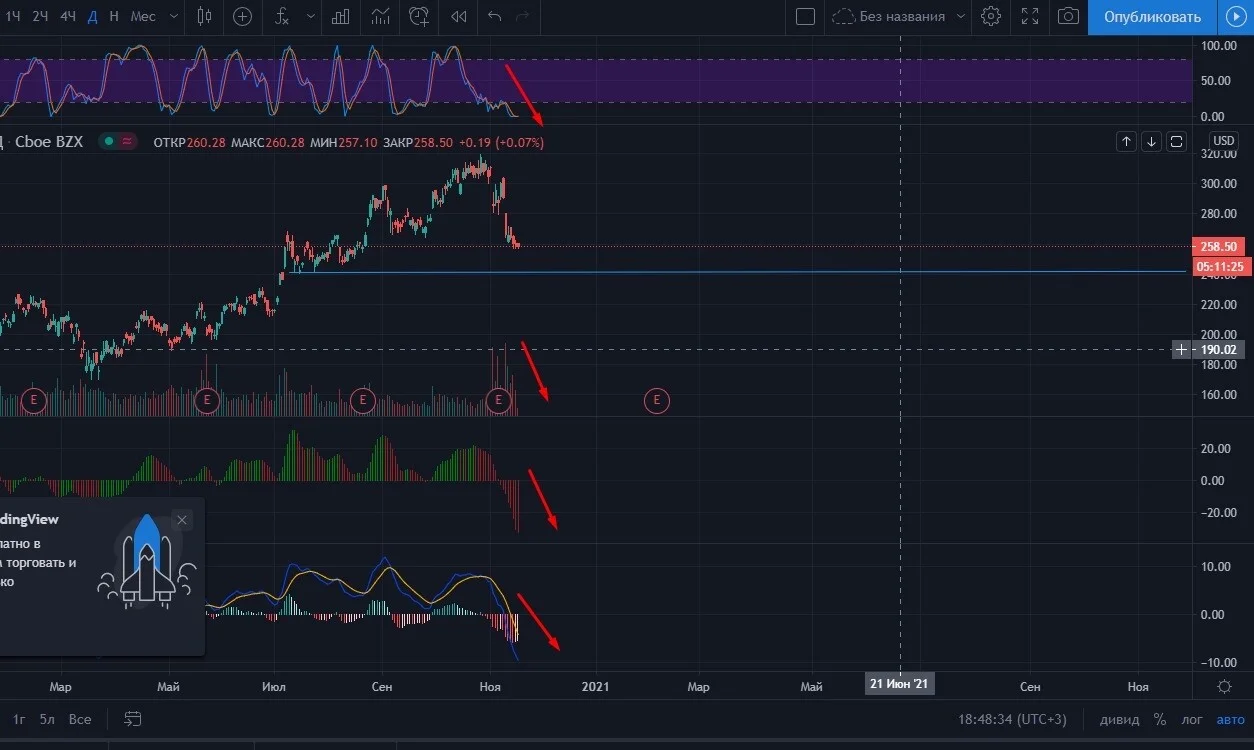
Task: Expand the indicator templates dropdown arrow
Action: pyautogui.click(x=312, y=16)
